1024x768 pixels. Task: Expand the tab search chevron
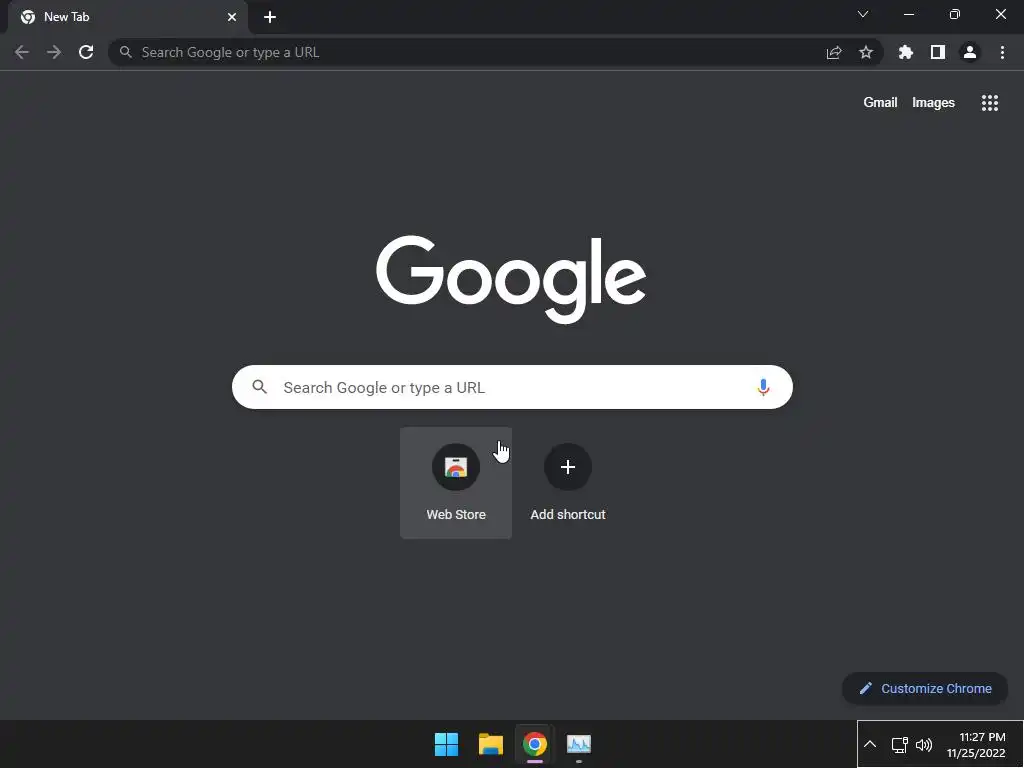[x=863, y=14]
